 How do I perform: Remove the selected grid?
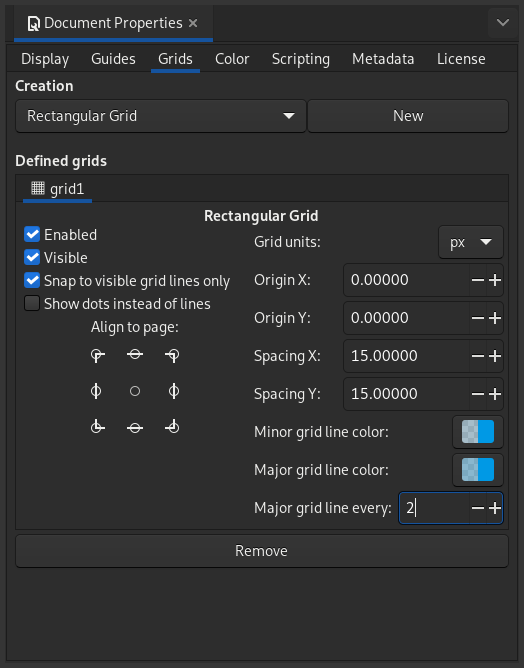(262, 551)
